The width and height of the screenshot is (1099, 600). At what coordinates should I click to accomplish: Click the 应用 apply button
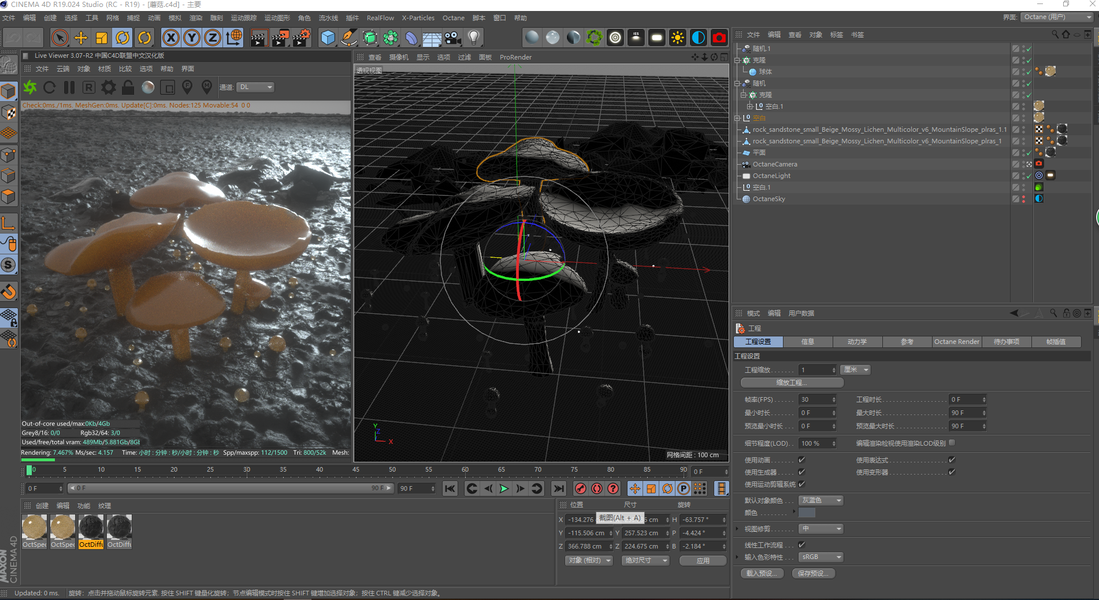click(703, 561)
